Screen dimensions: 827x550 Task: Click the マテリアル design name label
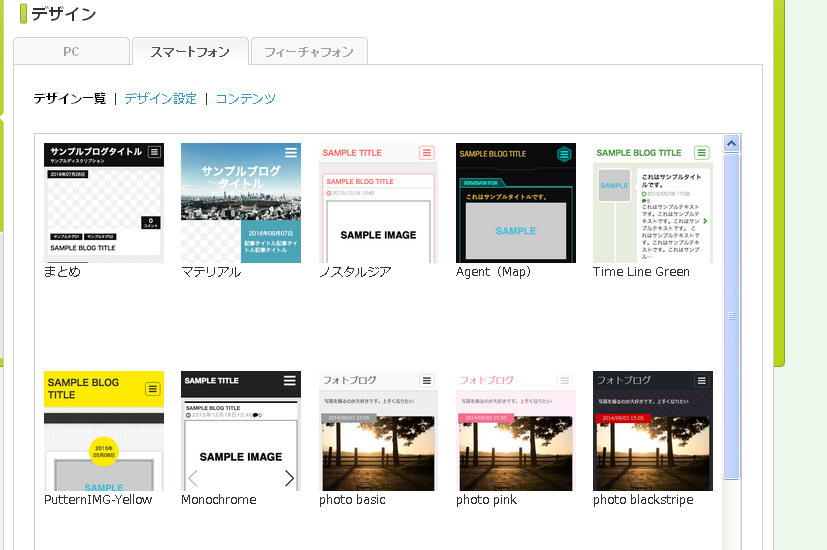tap(211, 272)
